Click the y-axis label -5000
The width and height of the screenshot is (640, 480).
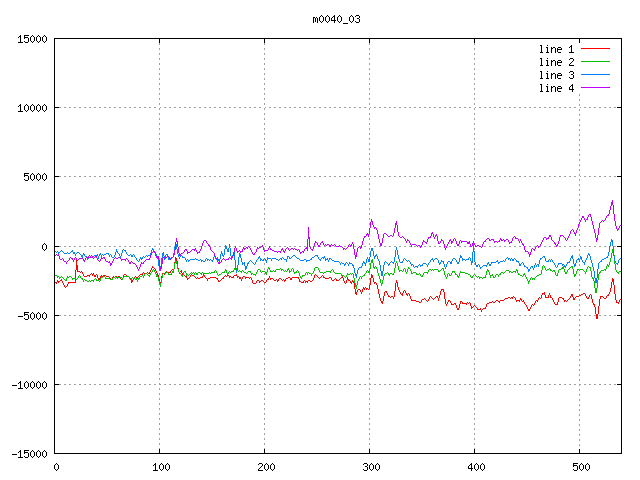(x=32, y=316)
